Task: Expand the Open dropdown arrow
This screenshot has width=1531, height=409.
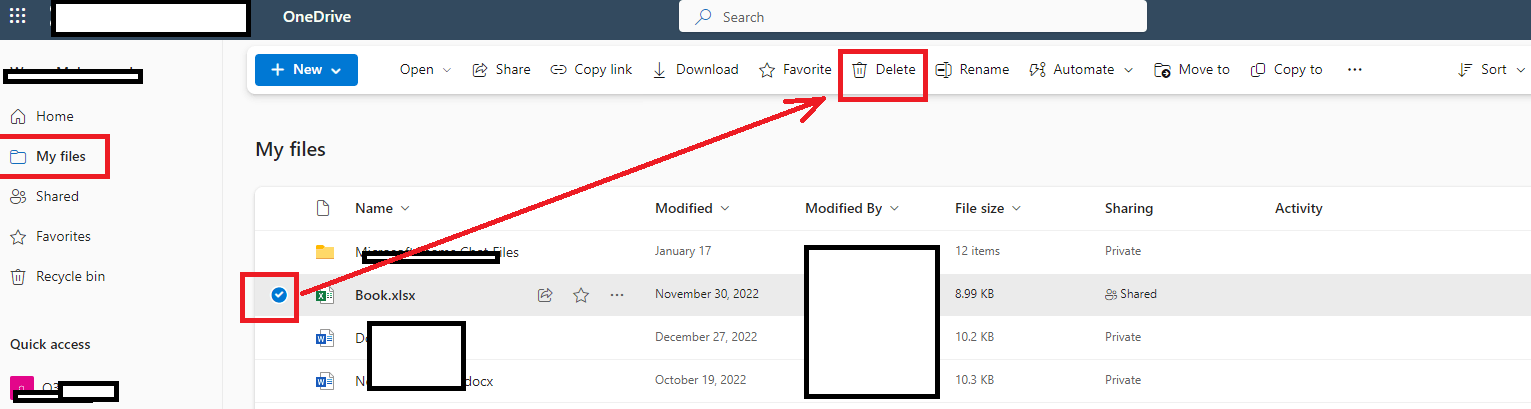Action: point(447,70)
